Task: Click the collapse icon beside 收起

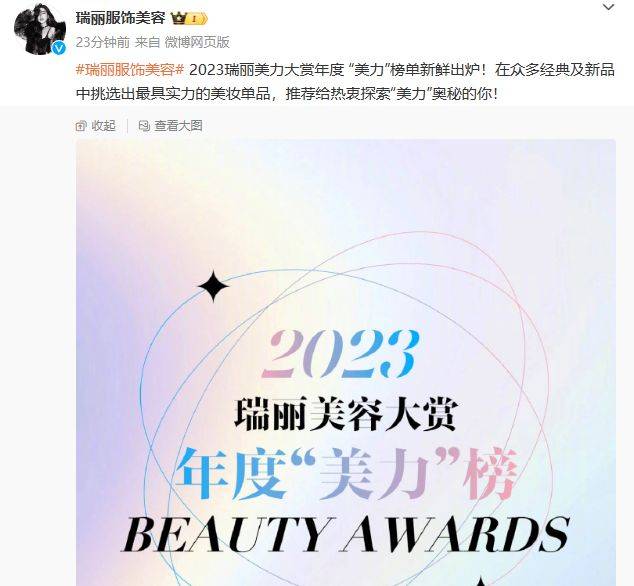Action: (x=81, y=126)
